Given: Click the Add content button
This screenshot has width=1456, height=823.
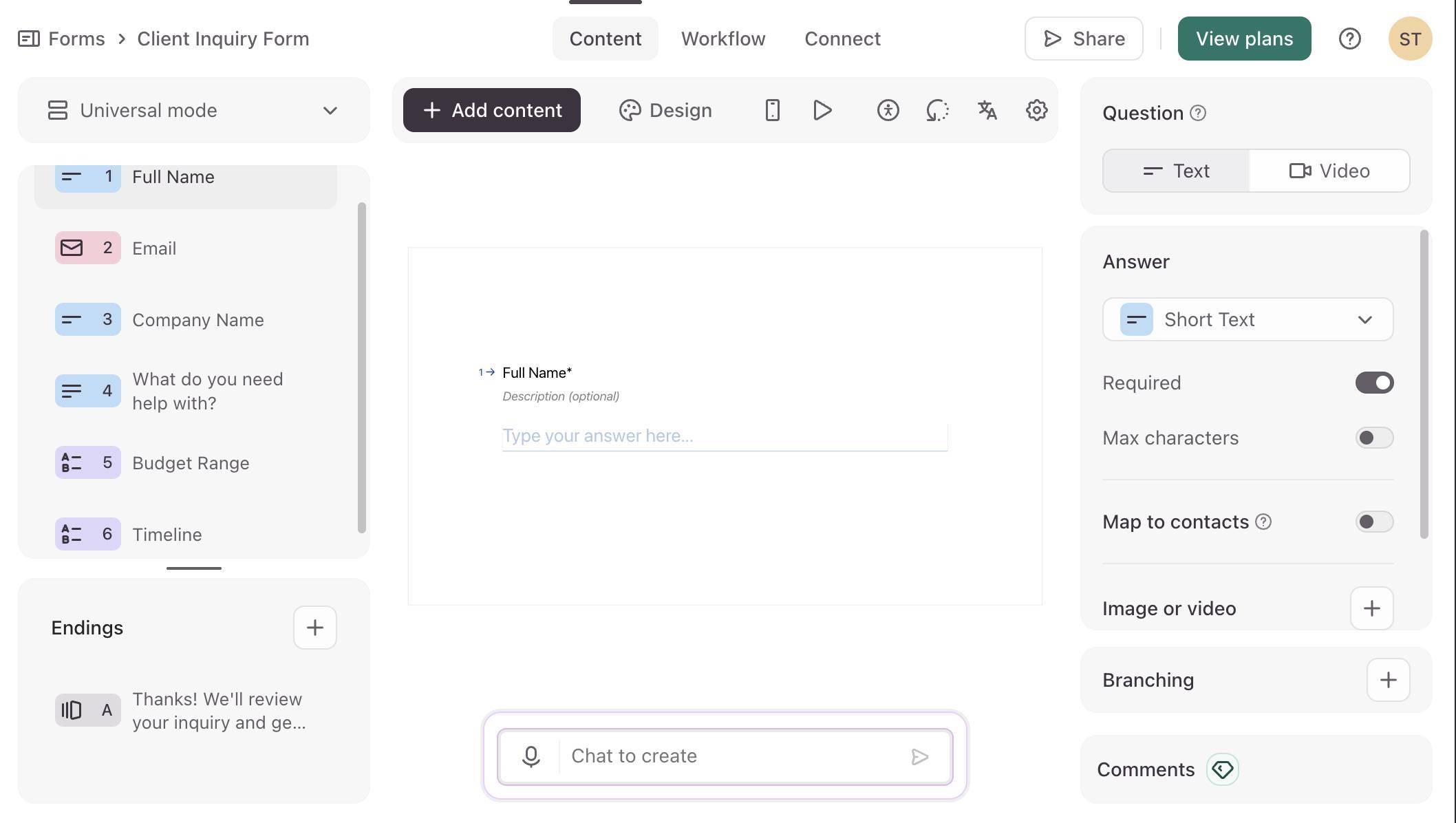Looking at the screenshot, I should click(x=491, y=110).
